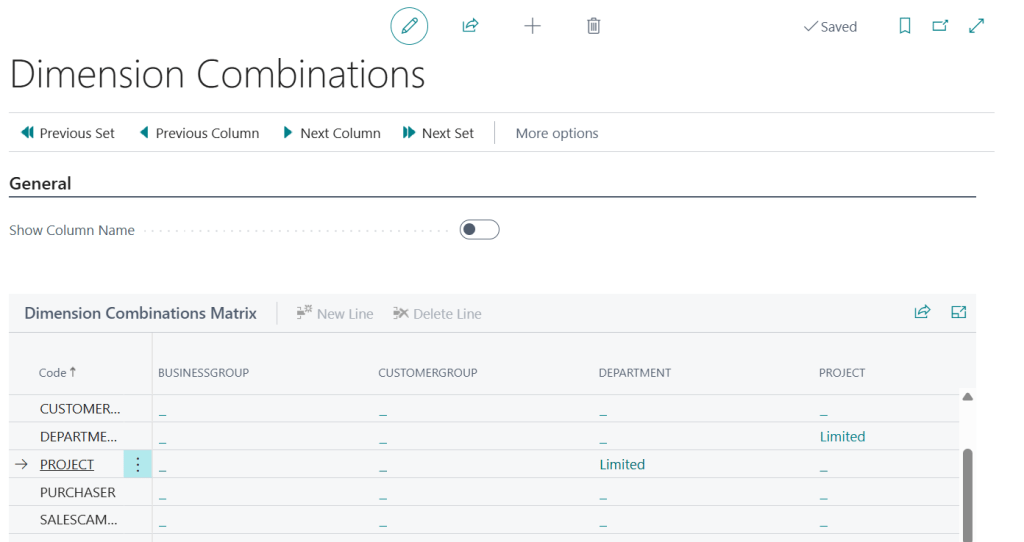Sort by the Code column header
Viewport: 1024px width, 542px height.
point(57,372)
